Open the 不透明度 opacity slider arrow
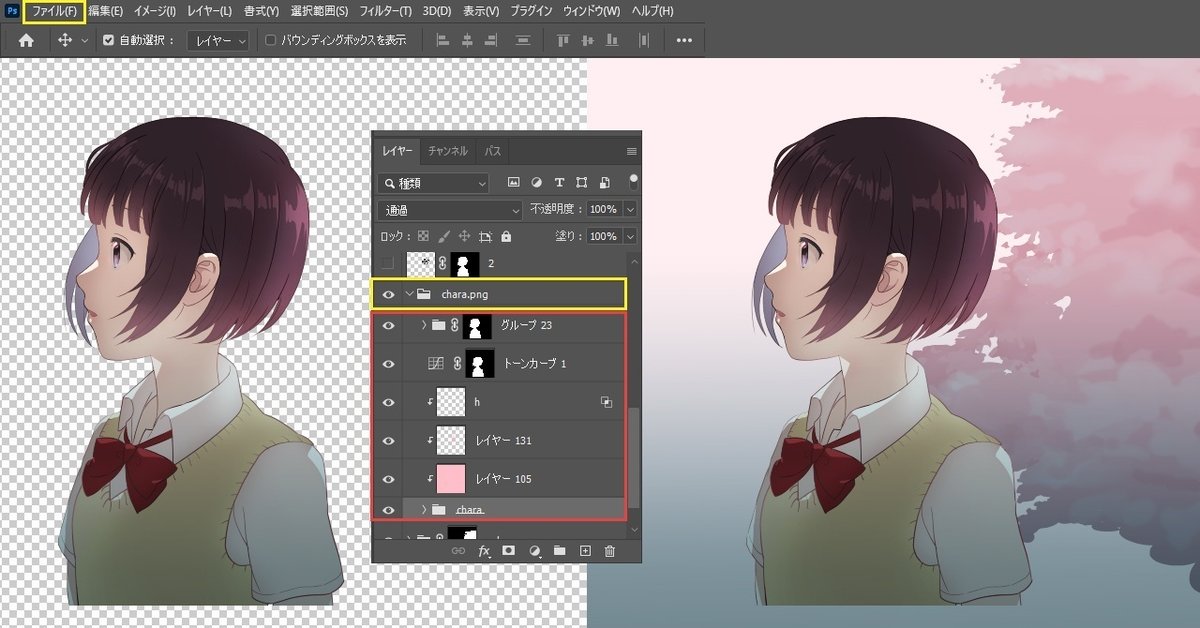 pyautogui.click(x=630, y=210)
